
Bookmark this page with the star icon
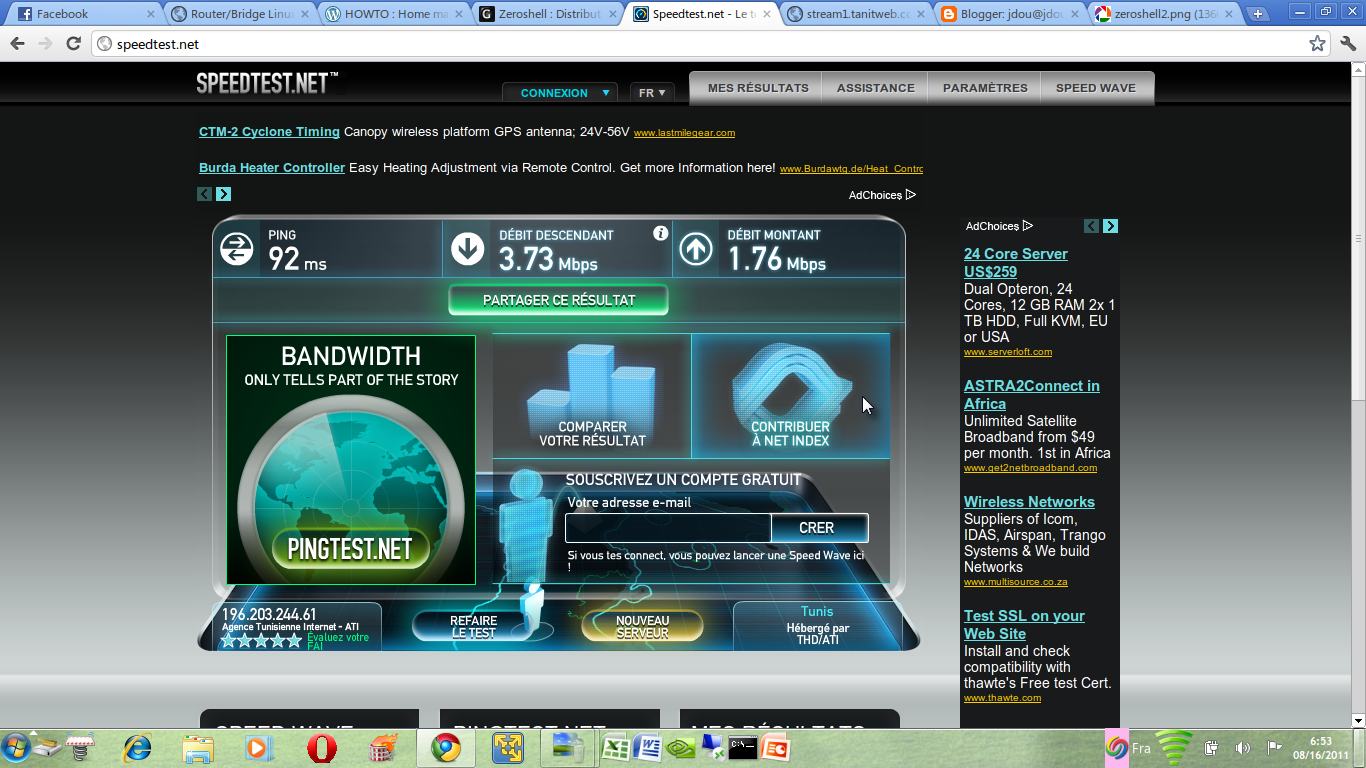(1317, 44)
